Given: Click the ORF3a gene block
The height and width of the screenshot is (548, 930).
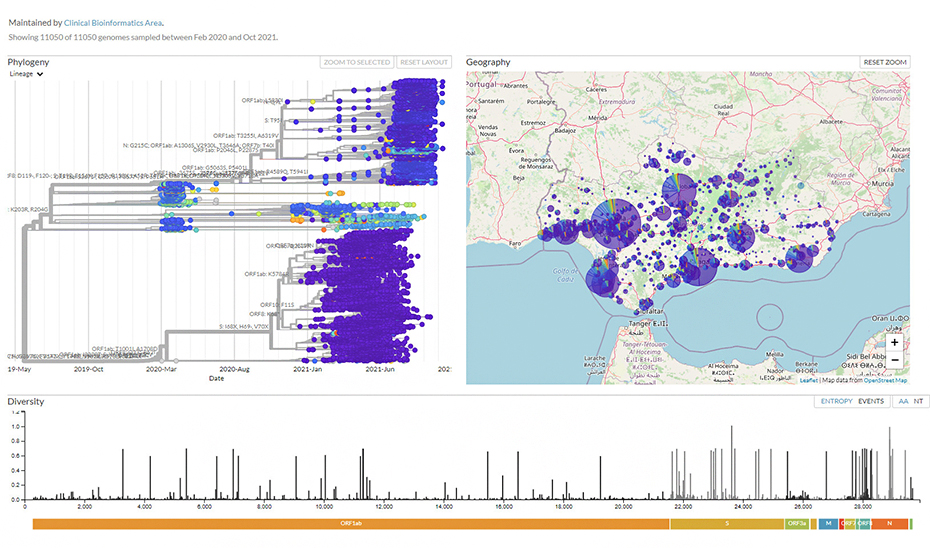Looking at the screenshot, I should [x=797, y=523].
